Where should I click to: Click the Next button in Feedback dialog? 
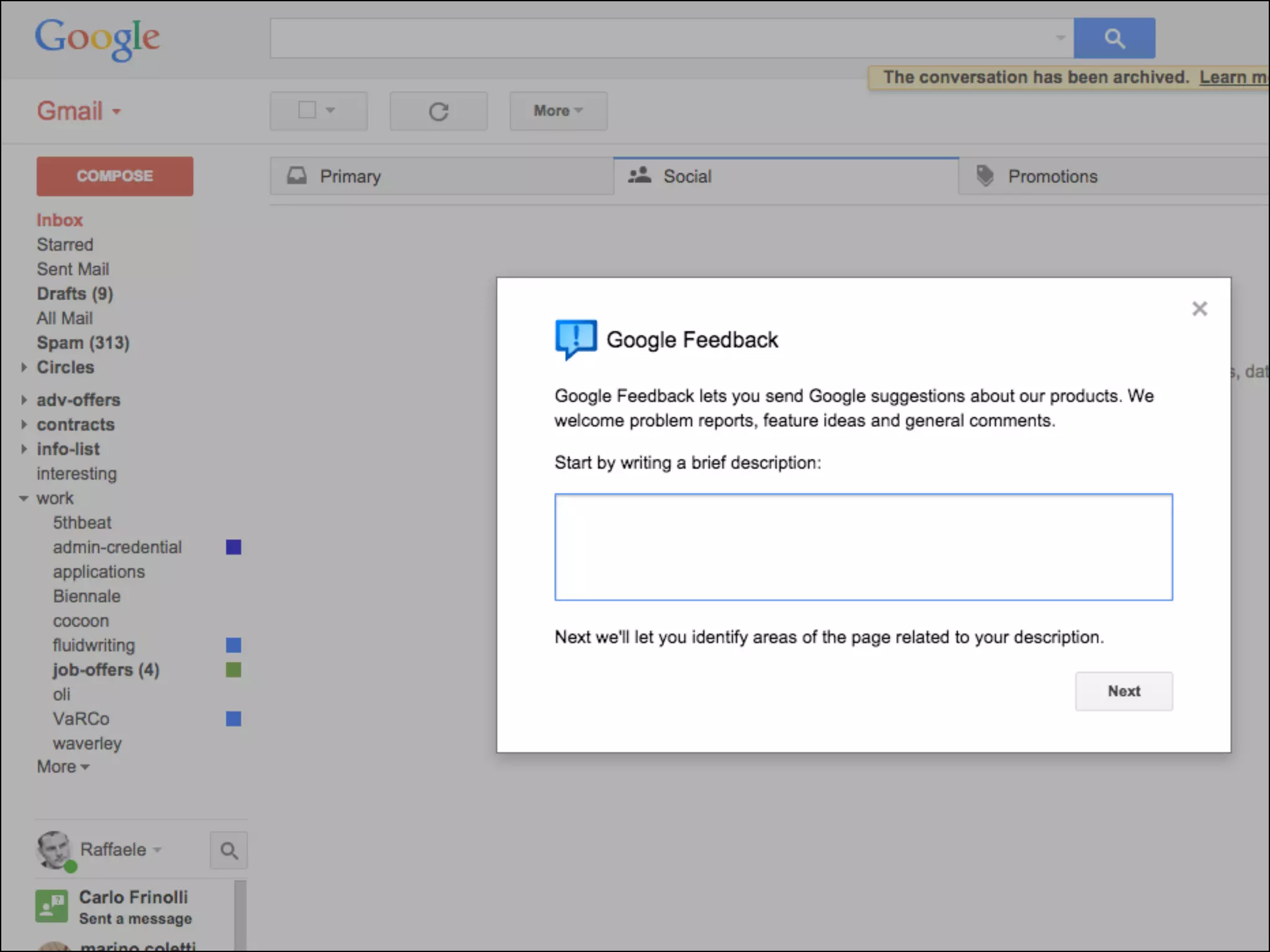[x=1123, y=691]
